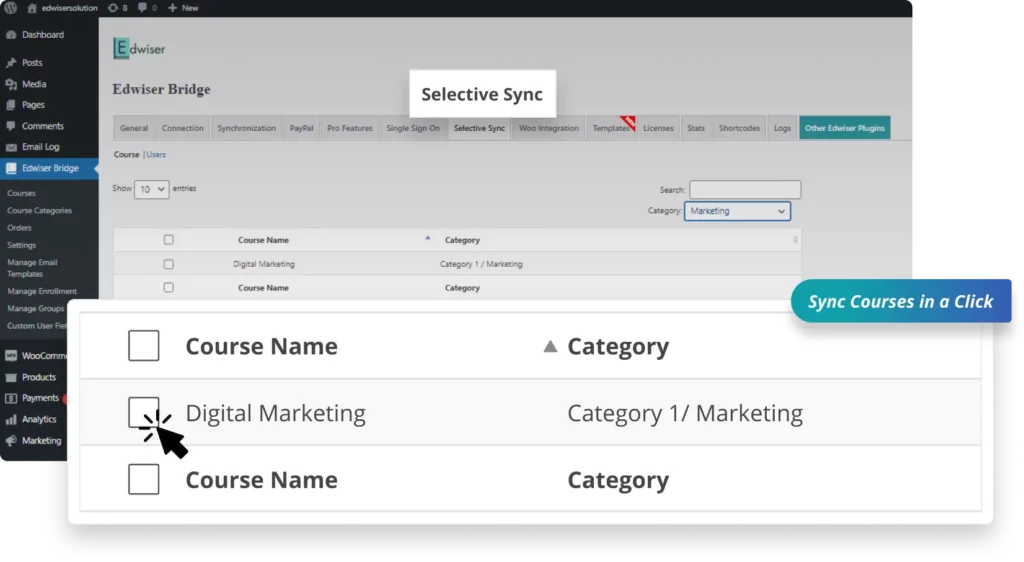Open the Logs tab
Screen dimensions: 1024x562
pos(782,128)
